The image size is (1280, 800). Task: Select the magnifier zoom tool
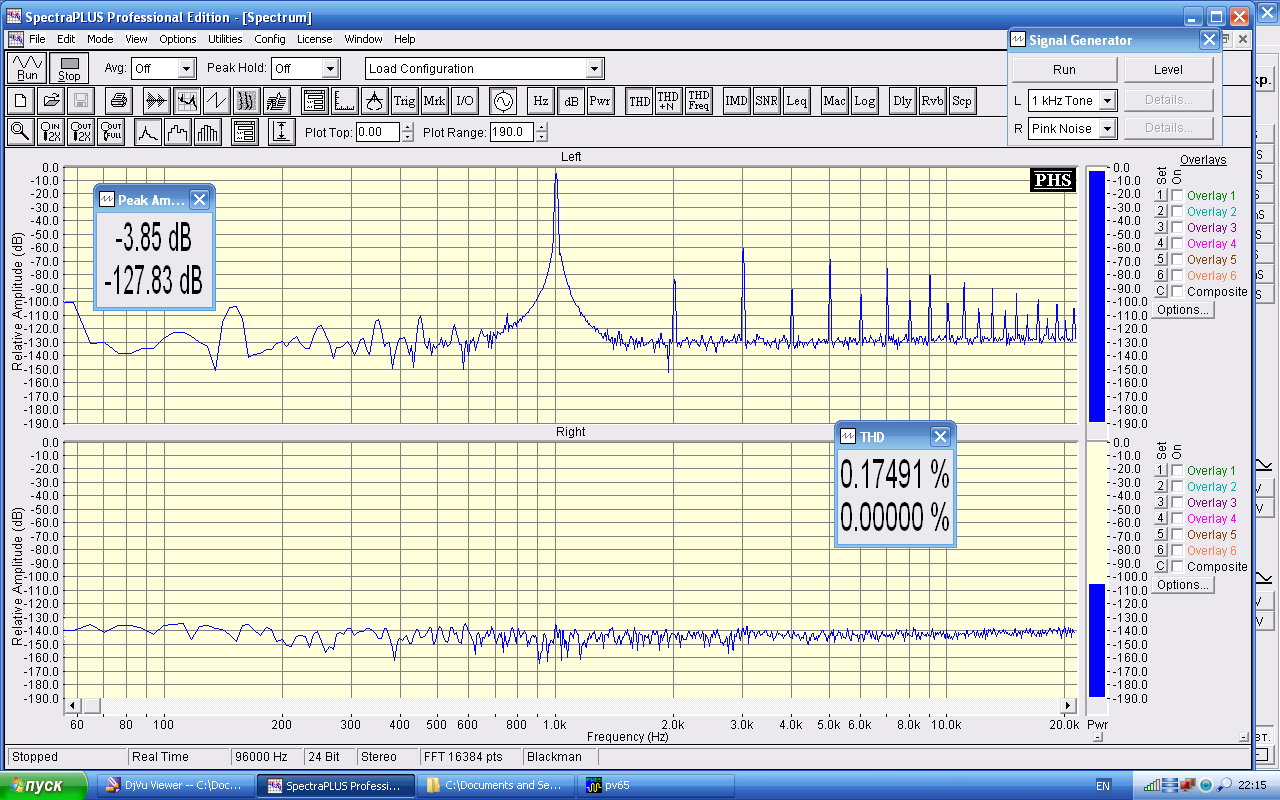[20, 132]
